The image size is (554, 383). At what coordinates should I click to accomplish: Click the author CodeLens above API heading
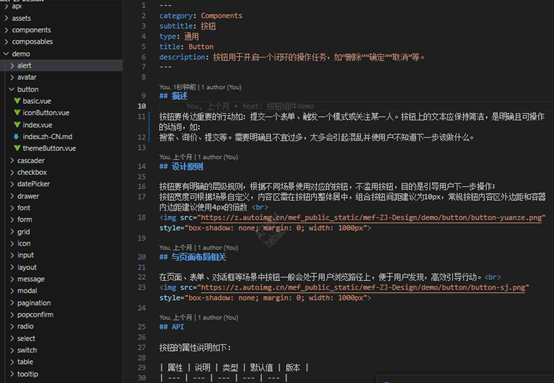pyautogui.click(x=198, y=318)
